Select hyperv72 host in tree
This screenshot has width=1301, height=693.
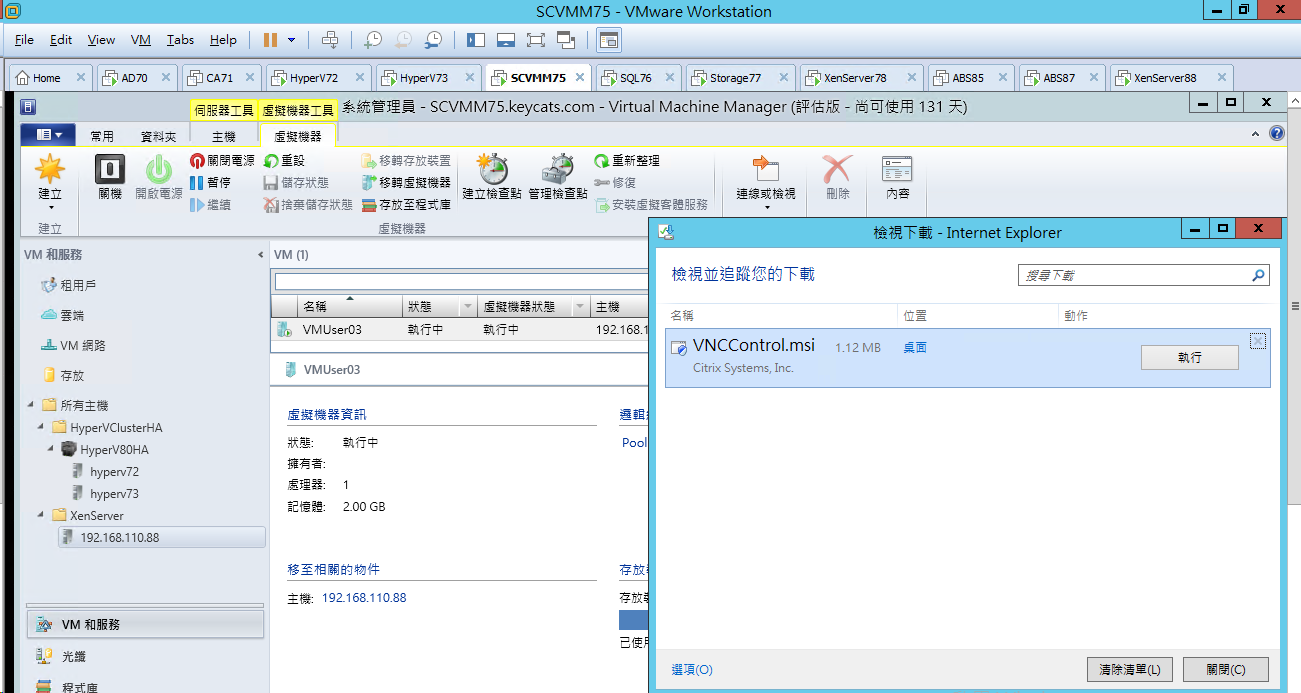114,471
